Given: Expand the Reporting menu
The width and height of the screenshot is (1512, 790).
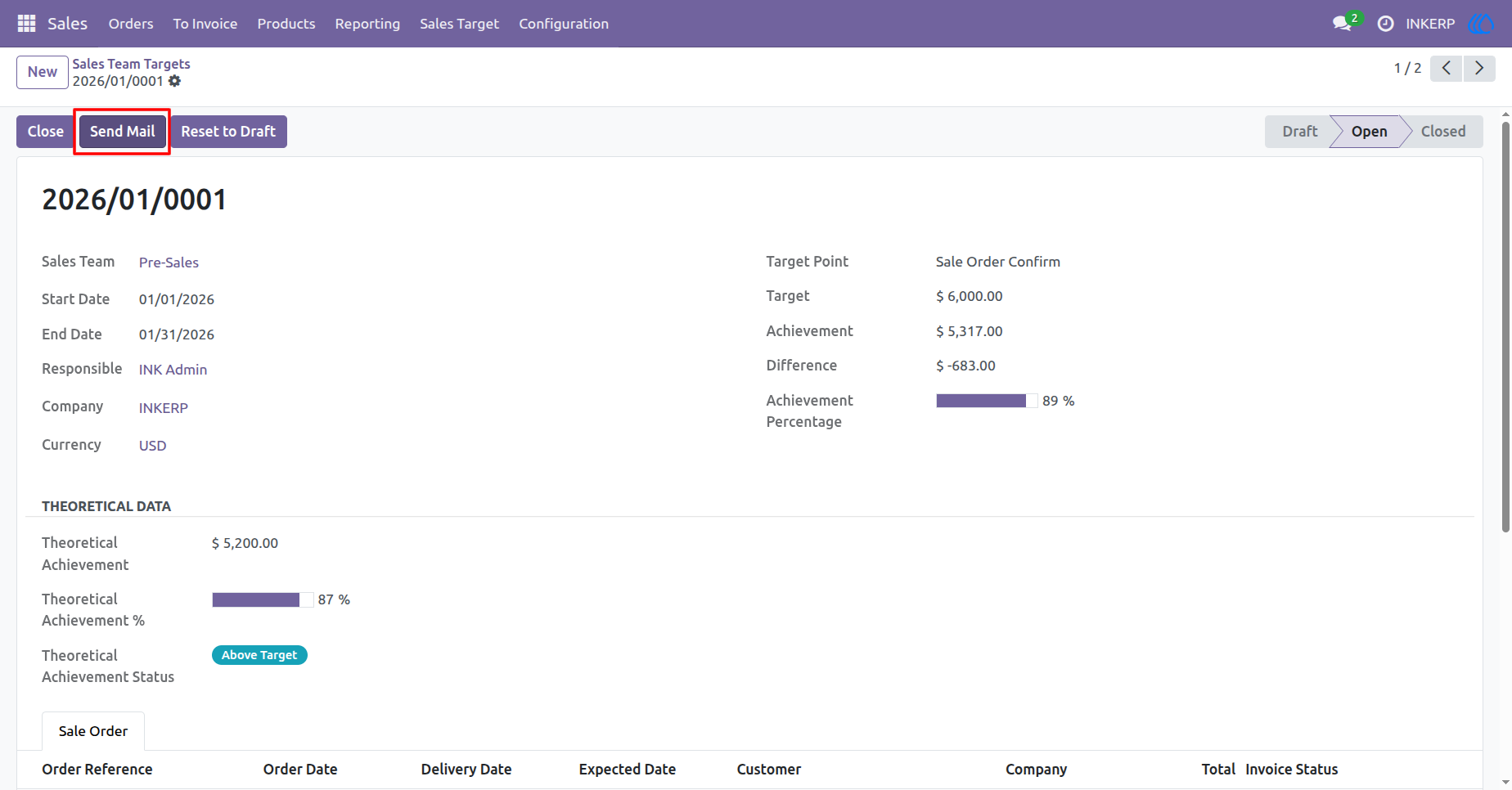Looking at the screenshot, I should (x=367, y=24).
